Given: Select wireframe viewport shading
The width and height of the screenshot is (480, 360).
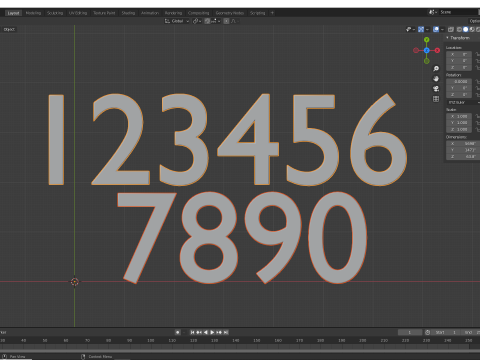Looking at the screenshot, I should coord(459,29).
